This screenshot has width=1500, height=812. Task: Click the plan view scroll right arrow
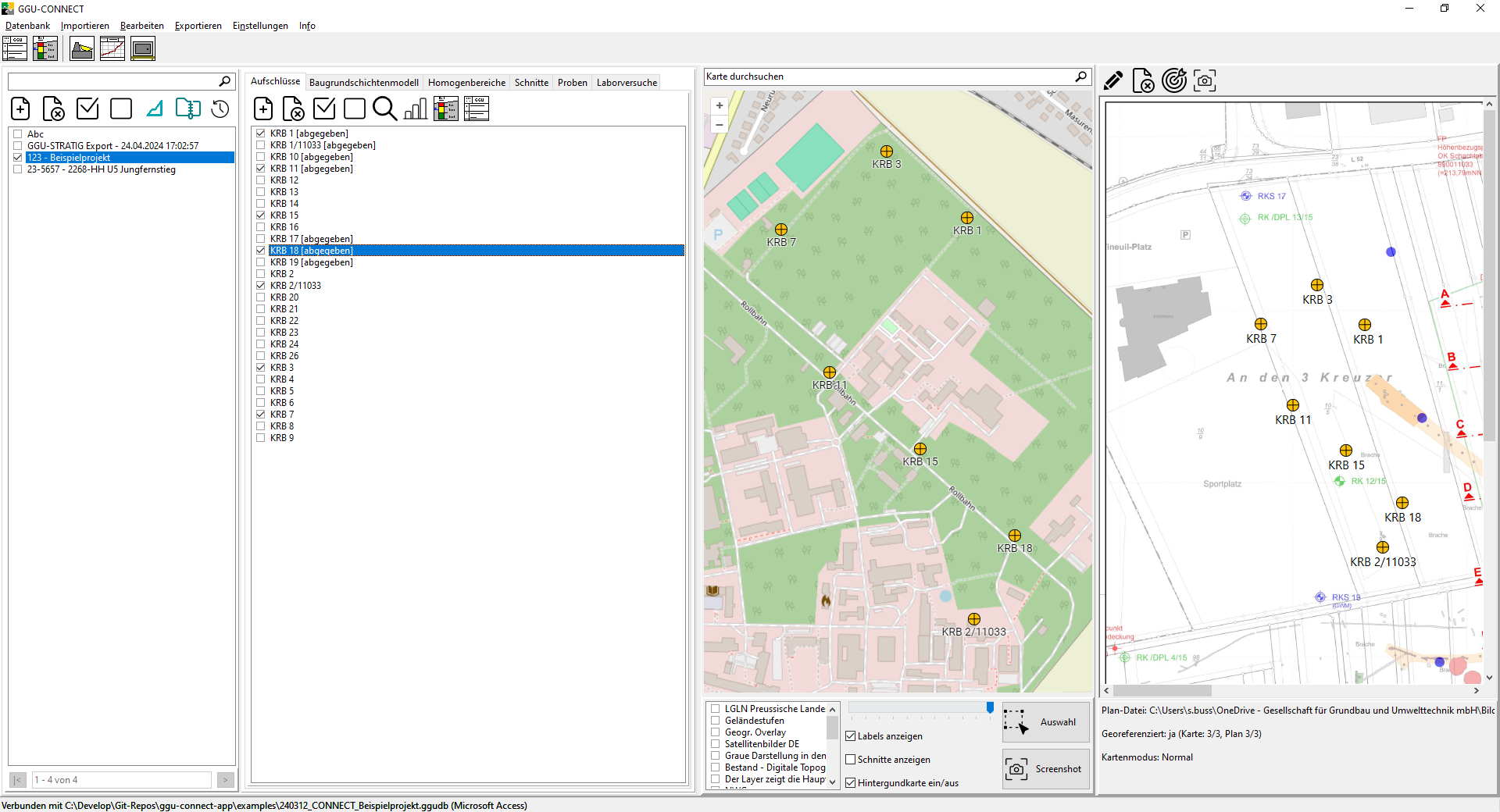point(1476,691)
